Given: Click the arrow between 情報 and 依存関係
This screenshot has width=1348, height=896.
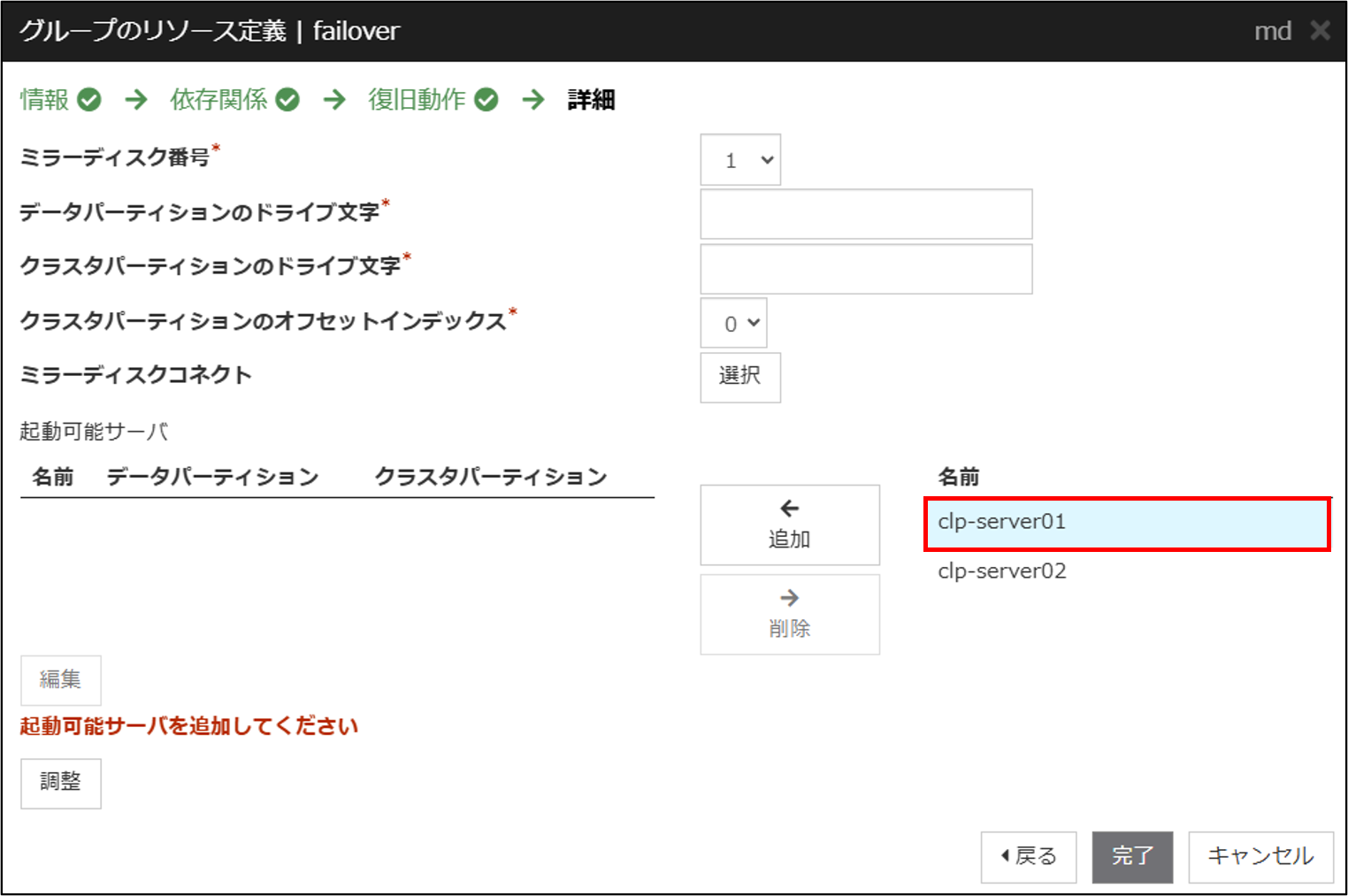Looking at the screenshot, I should pos(136,99).
